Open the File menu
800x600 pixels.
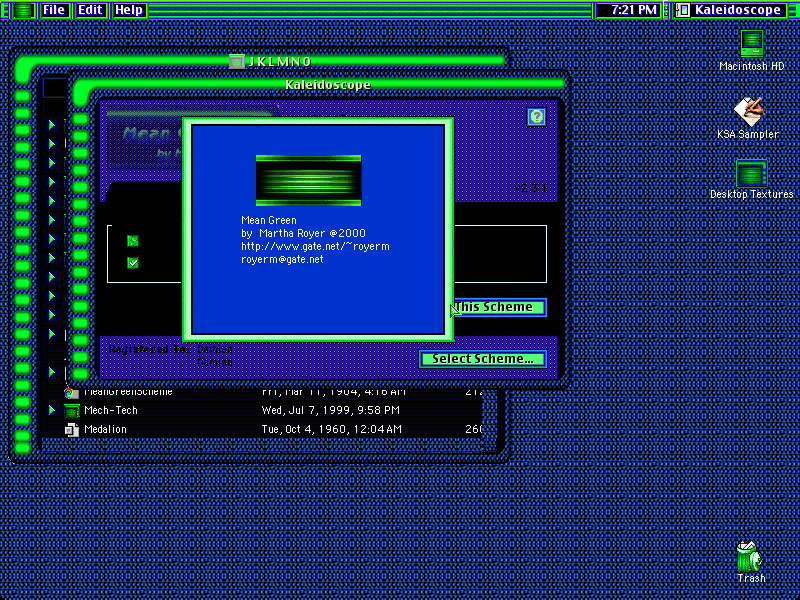pos(54,10)
